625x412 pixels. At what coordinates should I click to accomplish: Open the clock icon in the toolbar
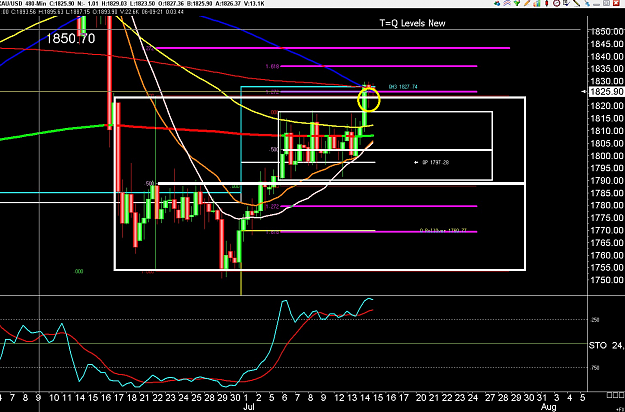(x=556, y=3)
